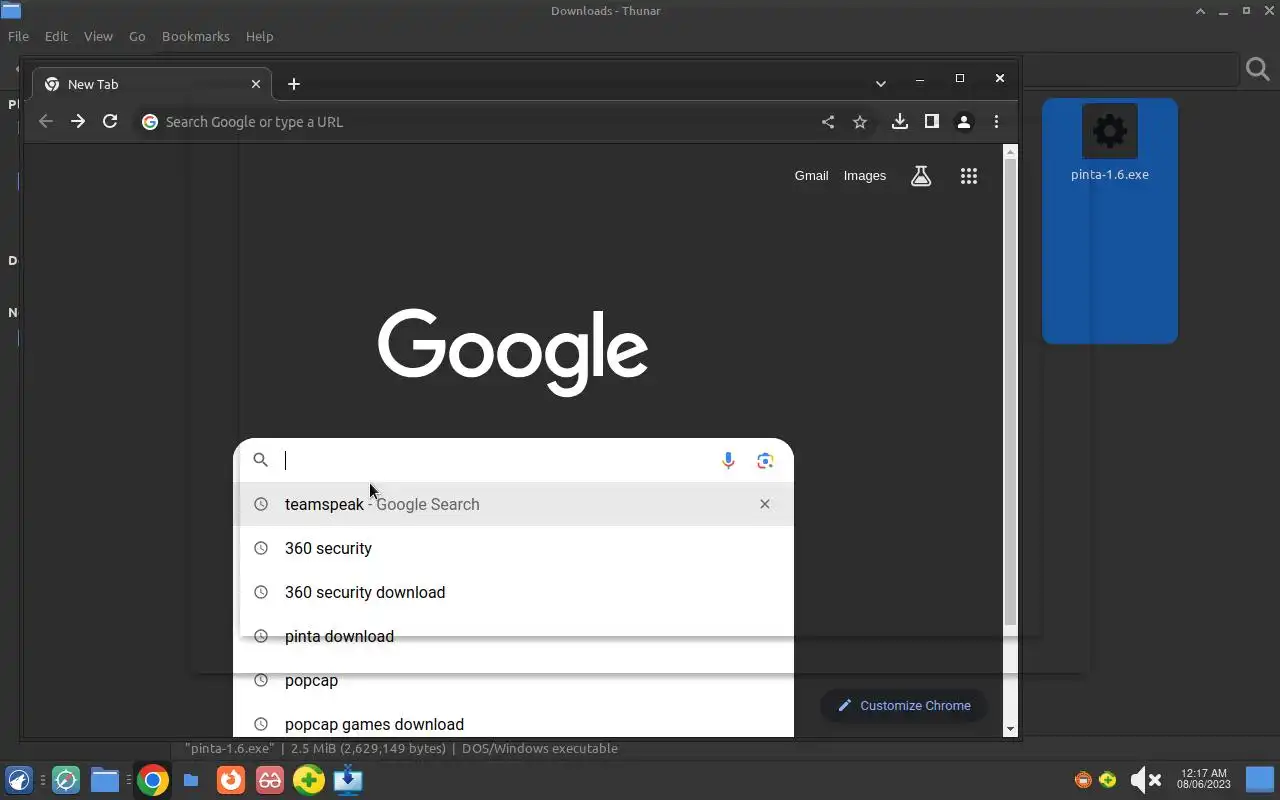Start voice search with microphone icon
Image resolution: width=1280 pixels, height=800 pixels.
[728, 460]
